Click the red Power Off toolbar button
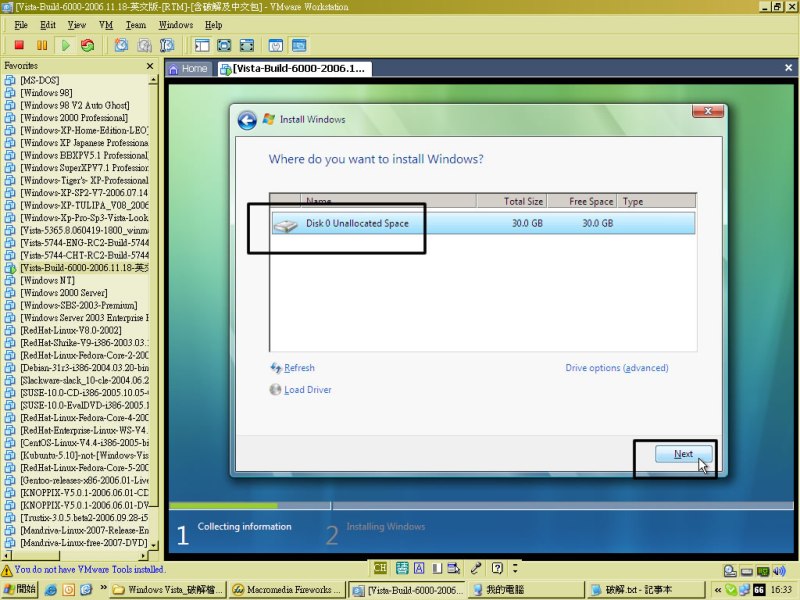 [x=19, y=45]
